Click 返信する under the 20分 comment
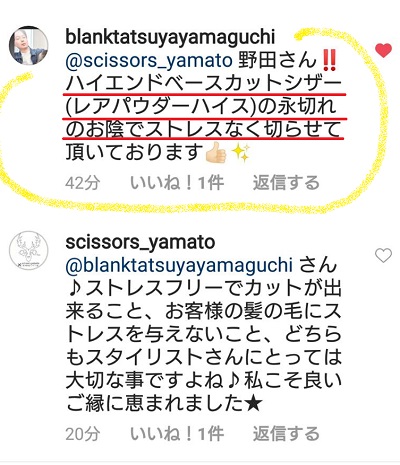 click(x=286, y=434)
